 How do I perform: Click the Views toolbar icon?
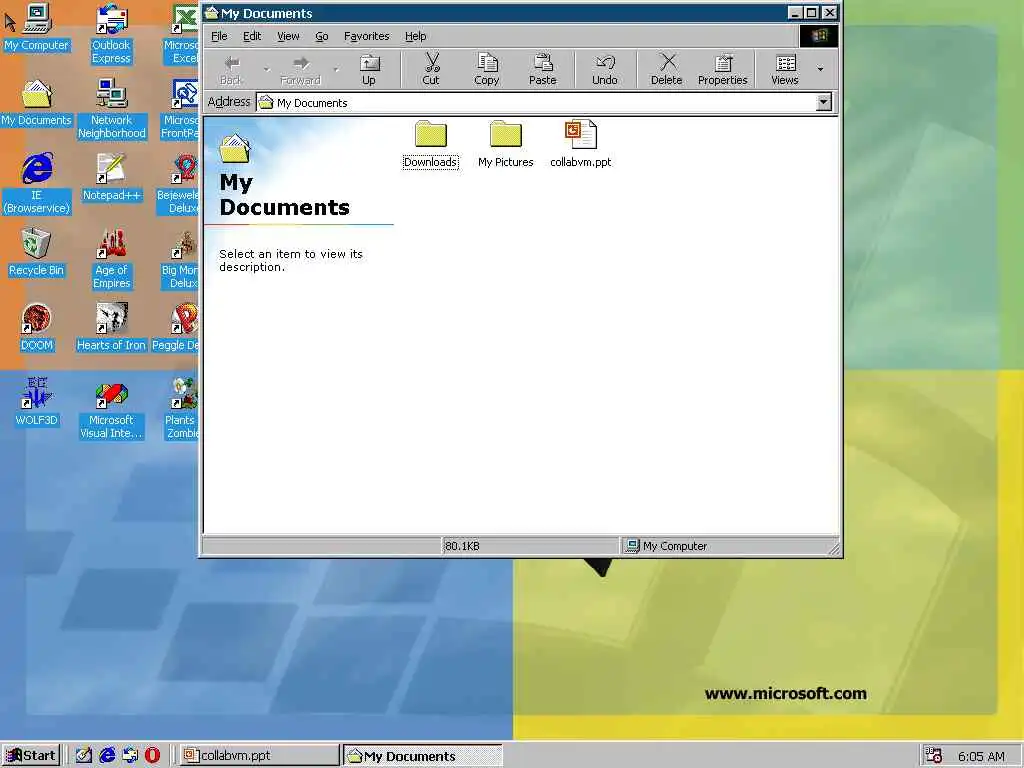coord(784,69)
